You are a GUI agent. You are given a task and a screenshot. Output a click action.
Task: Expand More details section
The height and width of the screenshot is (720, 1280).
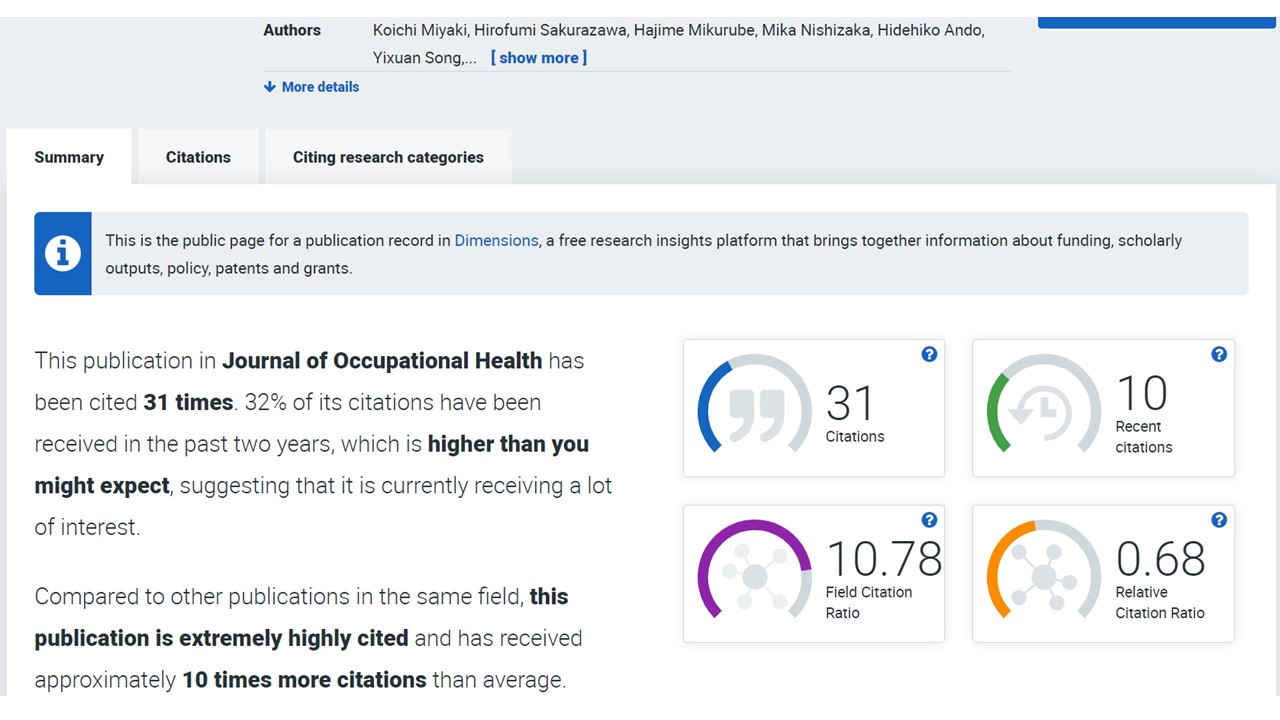point(311,87)
